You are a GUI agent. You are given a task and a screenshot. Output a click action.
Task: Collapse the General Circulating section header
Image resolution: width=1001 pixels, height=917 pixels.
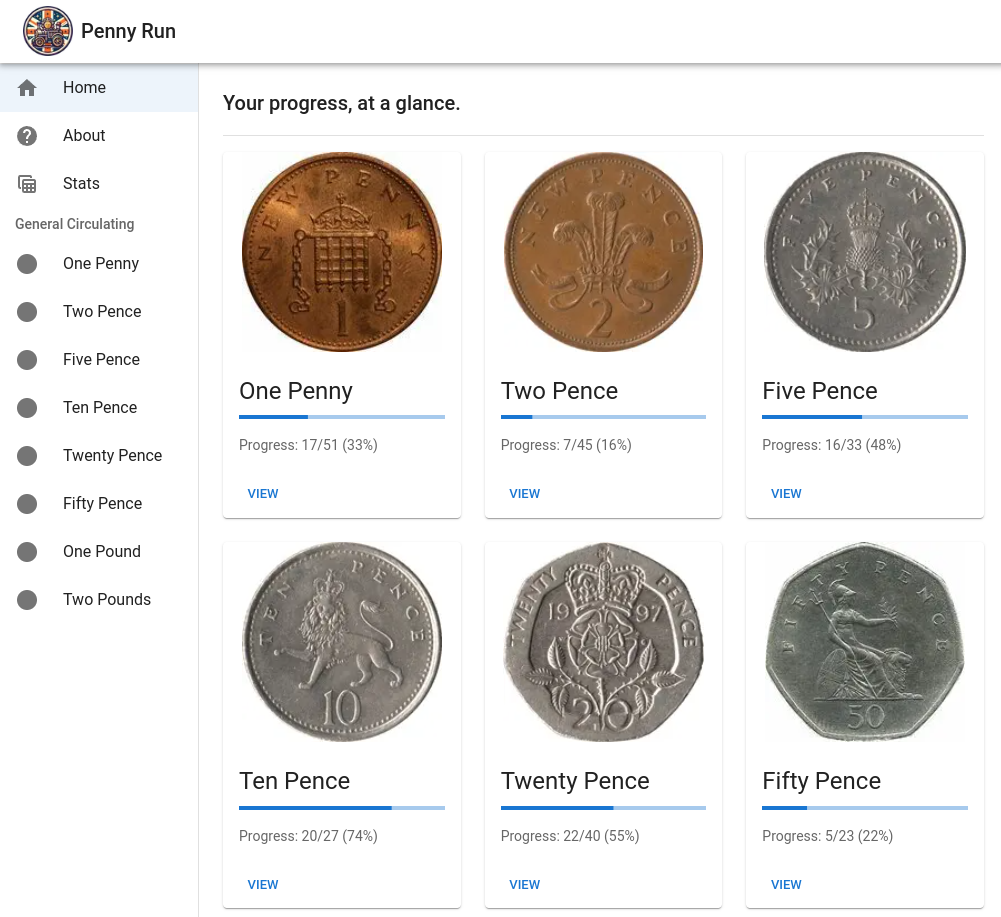[74, 224]
